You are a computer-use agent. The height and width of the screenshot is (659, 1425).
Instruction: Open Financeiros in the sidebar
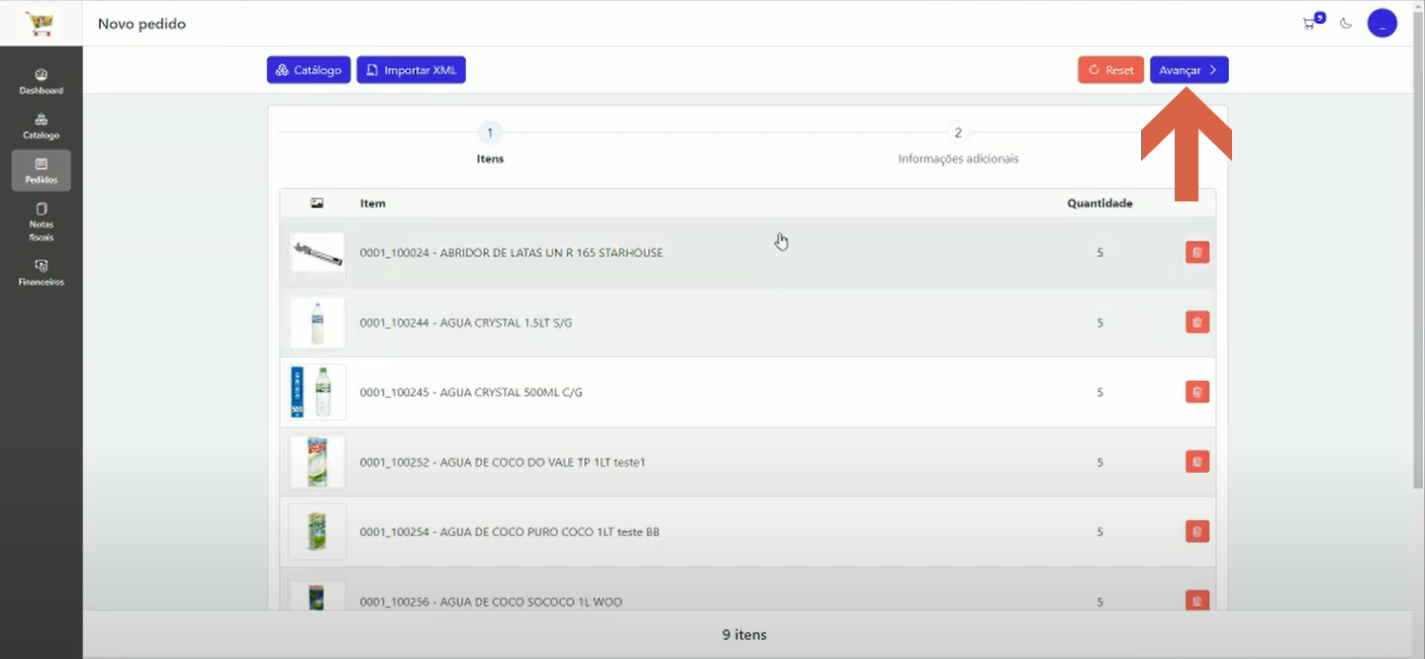[41, 273]
